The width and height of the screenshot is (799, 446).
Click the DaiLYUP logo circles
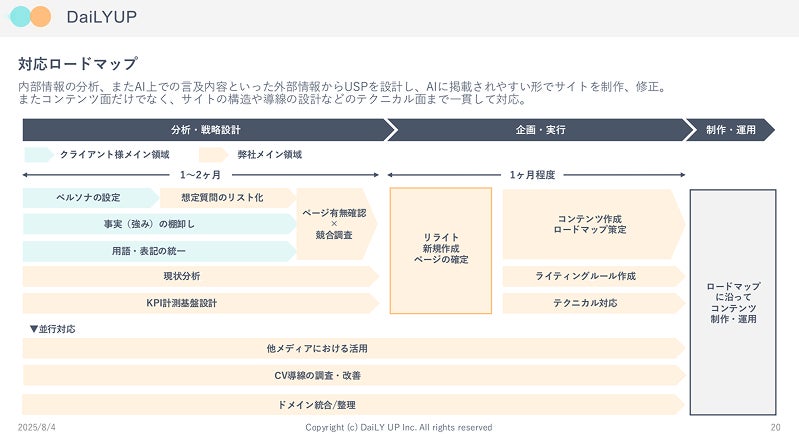click(x=31, y=17)
